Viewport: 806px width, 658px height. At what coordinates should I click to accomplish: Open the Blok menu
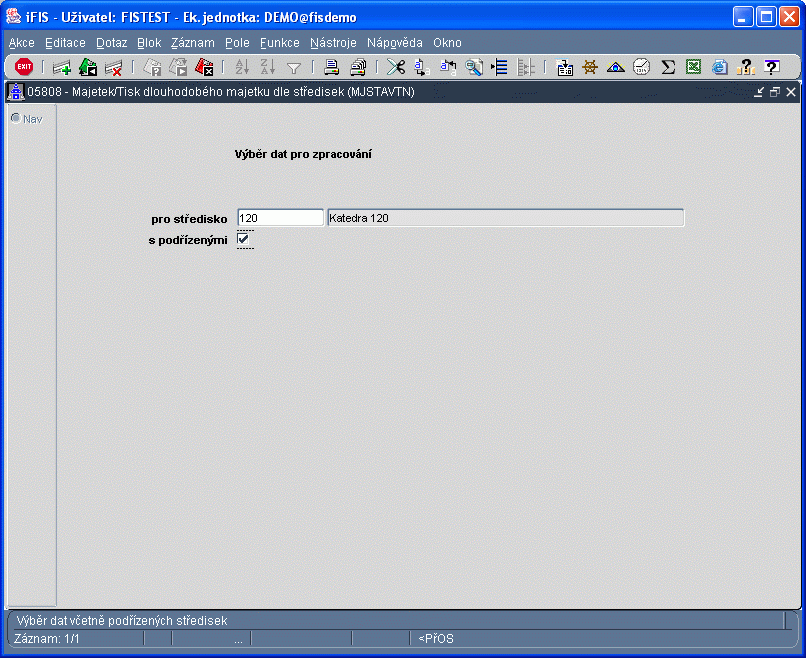(149, 43)
